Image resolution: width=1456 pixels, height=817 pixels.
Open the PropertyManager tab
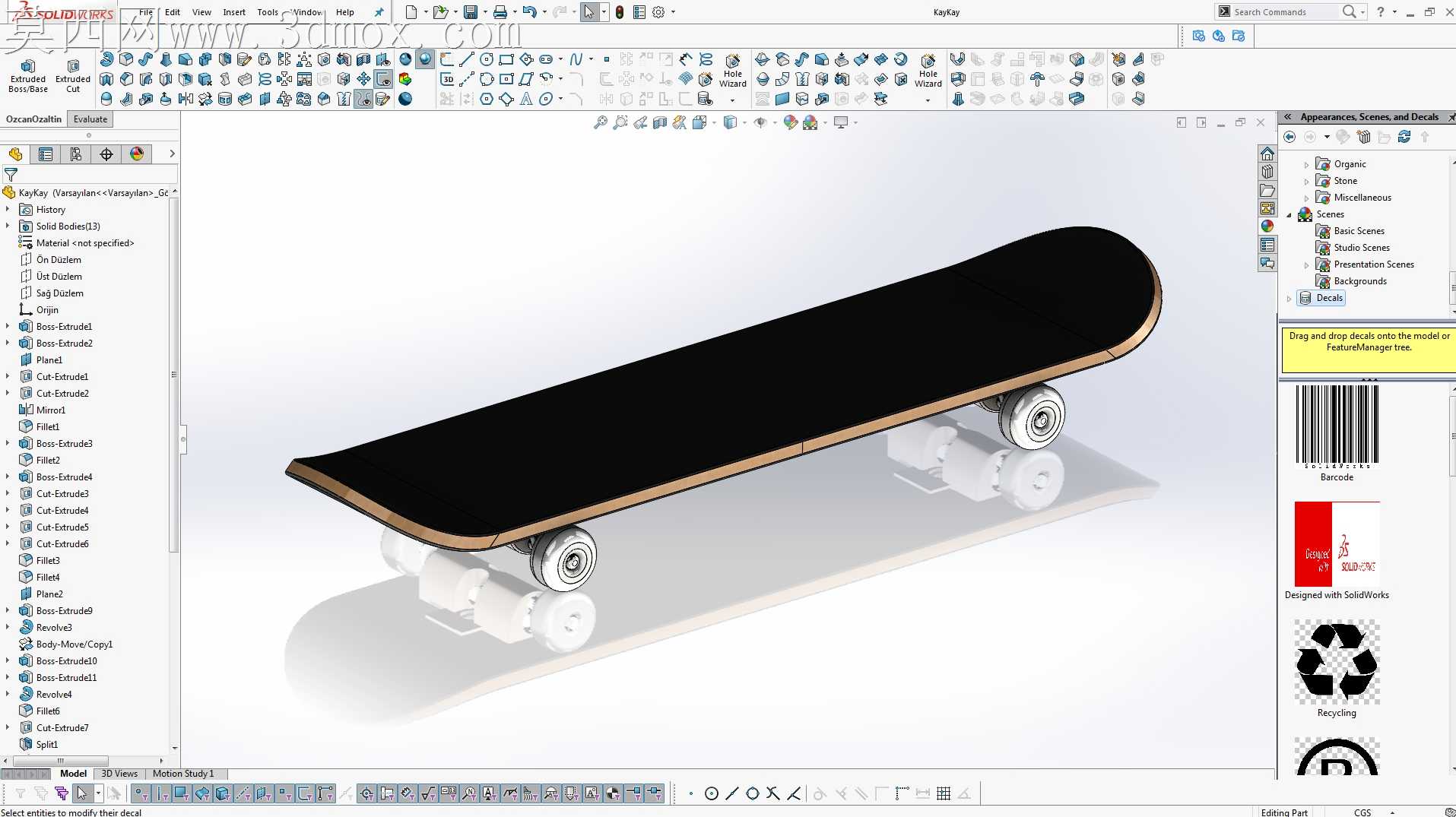46,154
